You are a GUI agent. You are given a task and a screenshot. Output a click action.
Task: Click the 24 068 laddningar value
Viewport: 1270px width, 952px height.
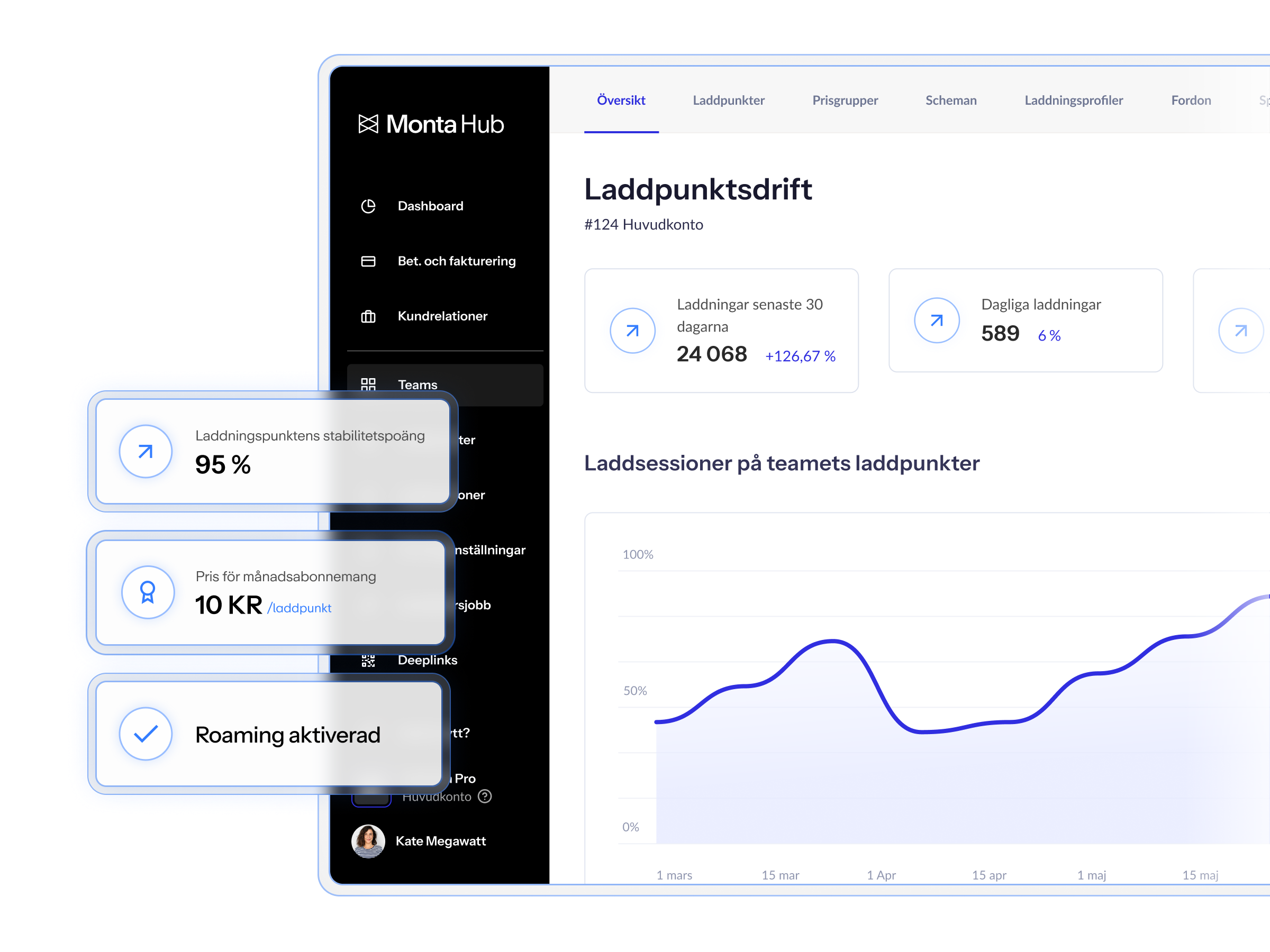coord(712,354)
